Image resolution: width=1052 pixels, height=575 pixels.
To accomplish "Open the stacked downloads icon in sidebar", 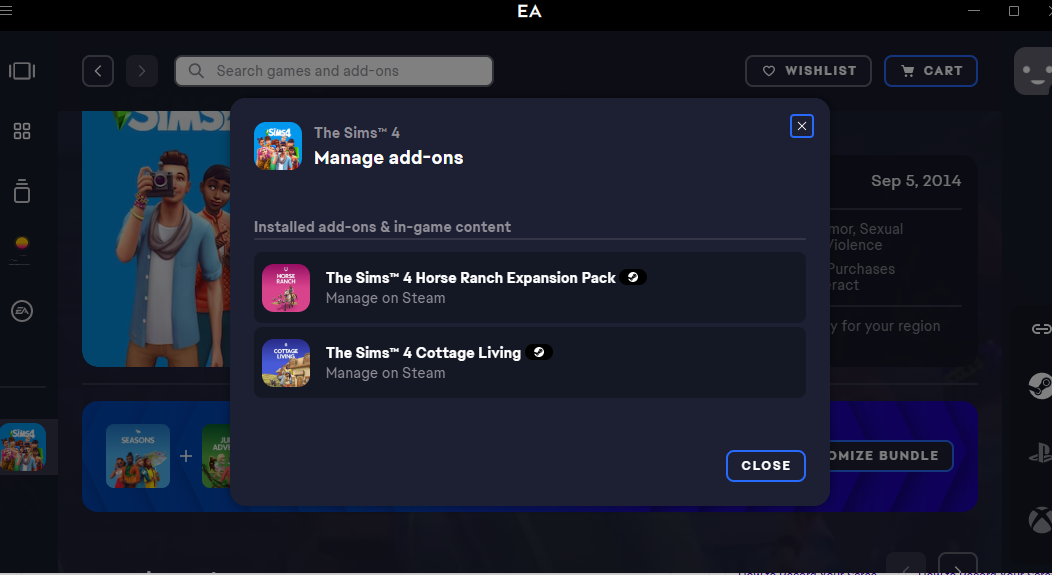I will pos(22,191).
